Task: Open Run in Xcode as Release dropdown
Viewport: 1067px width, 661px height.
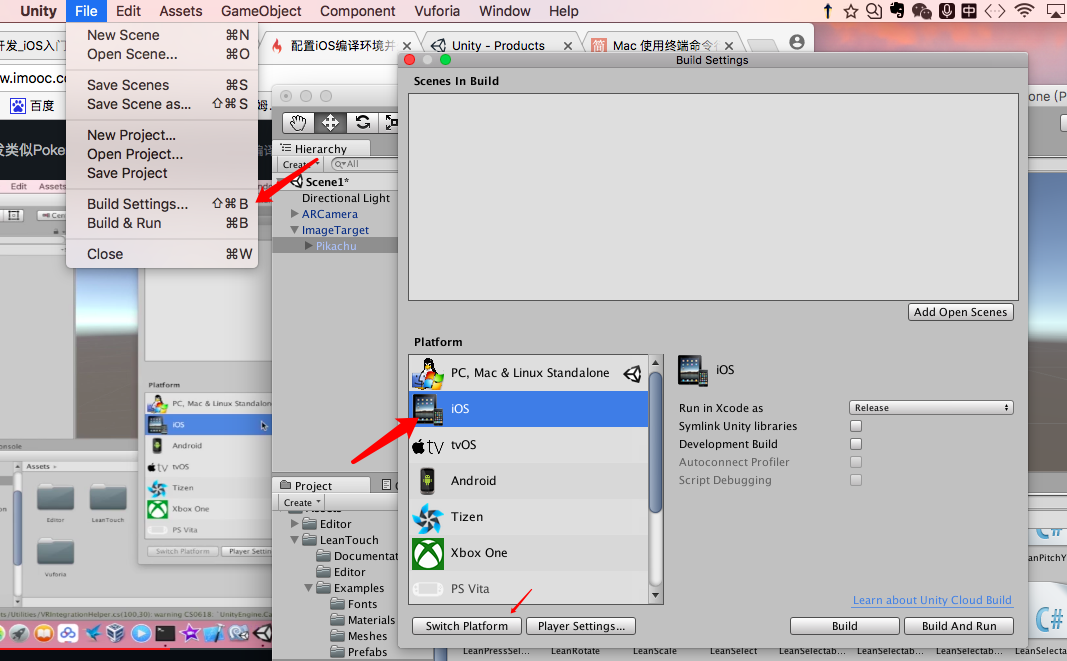Action: [931, 408]
